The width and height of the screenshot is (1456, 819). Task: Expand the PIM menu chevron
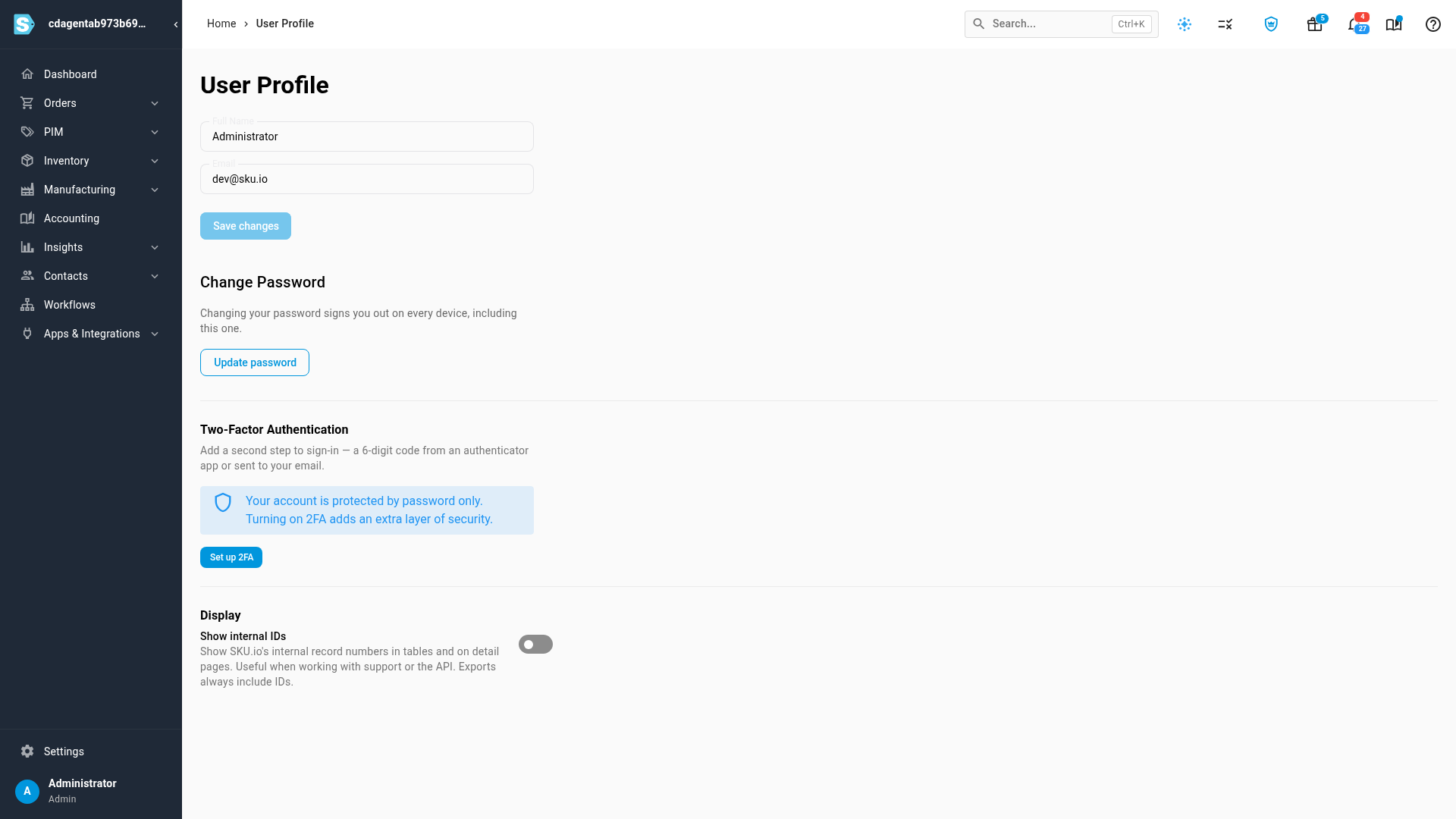tap(155, 132)
